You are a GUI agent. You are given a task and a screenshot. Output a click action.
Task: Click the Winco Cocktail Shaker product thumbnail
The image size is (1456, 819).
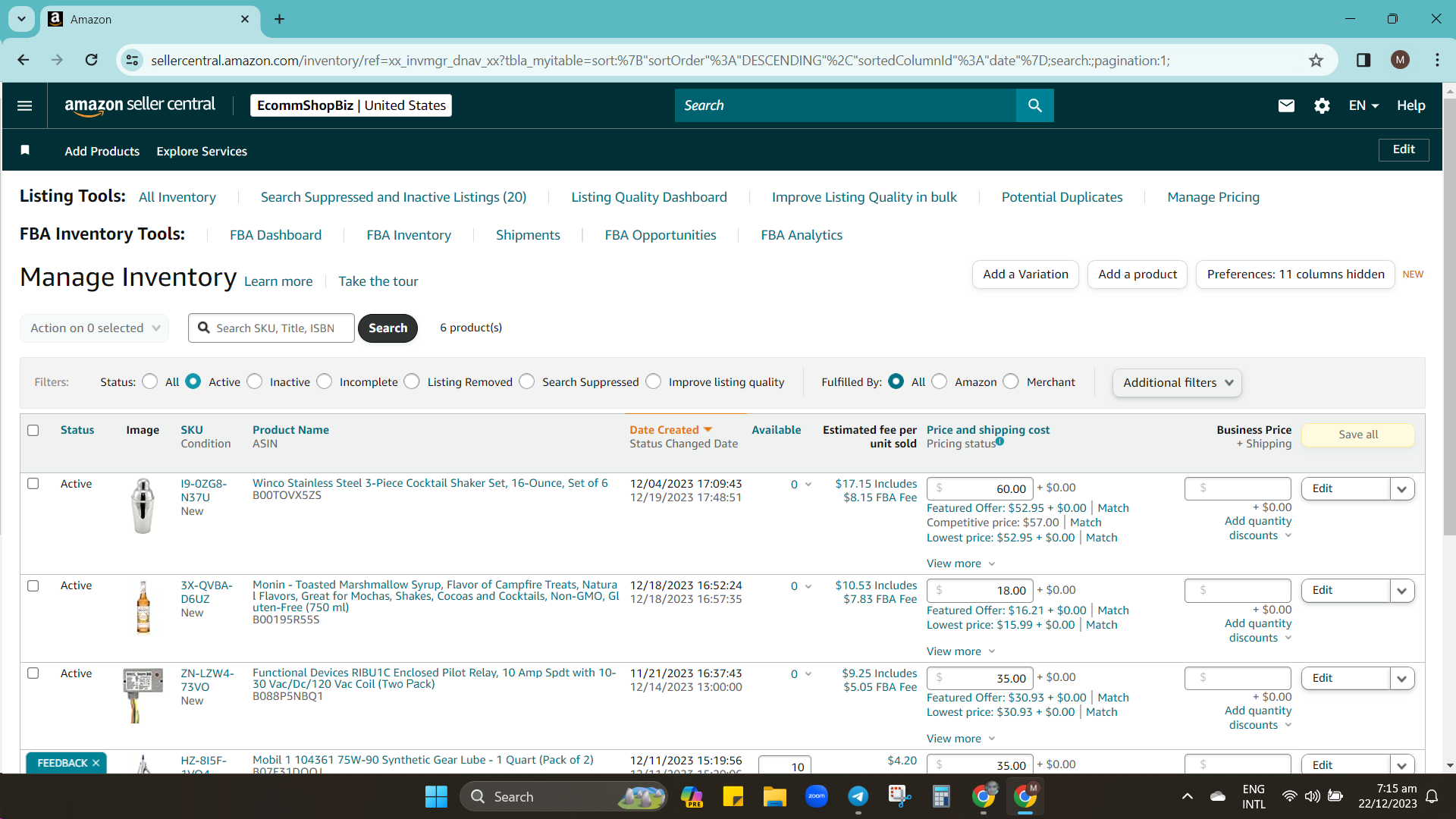coord(143,506)
